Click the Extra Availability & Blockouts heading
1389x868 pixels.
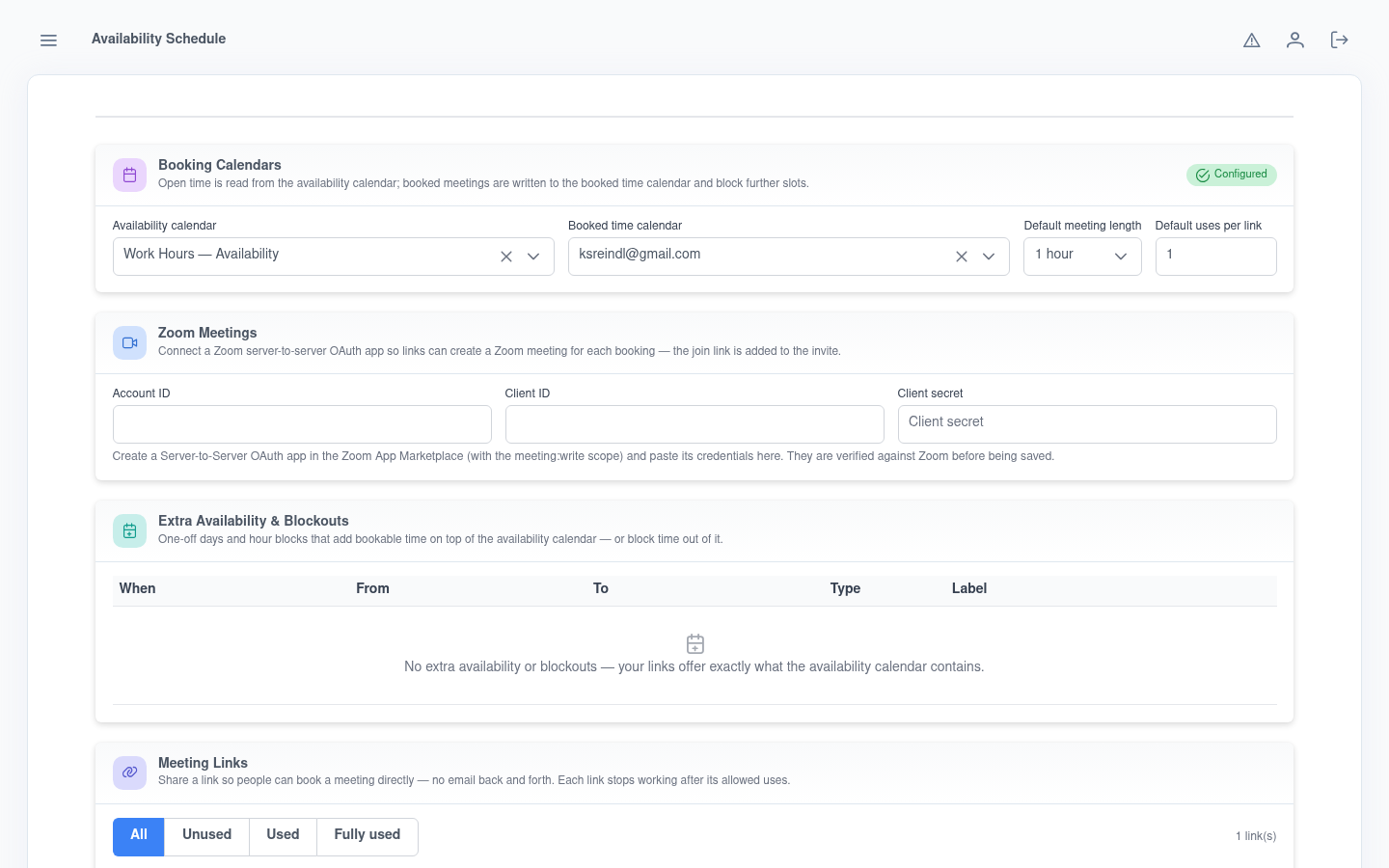tap(254, 521)
